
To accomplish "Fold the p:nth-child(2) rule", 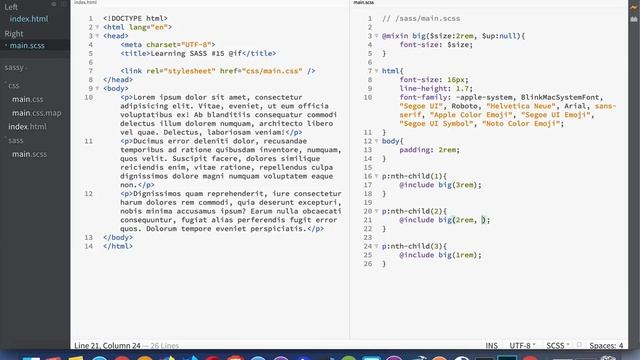I will click(x=376, y=211).
